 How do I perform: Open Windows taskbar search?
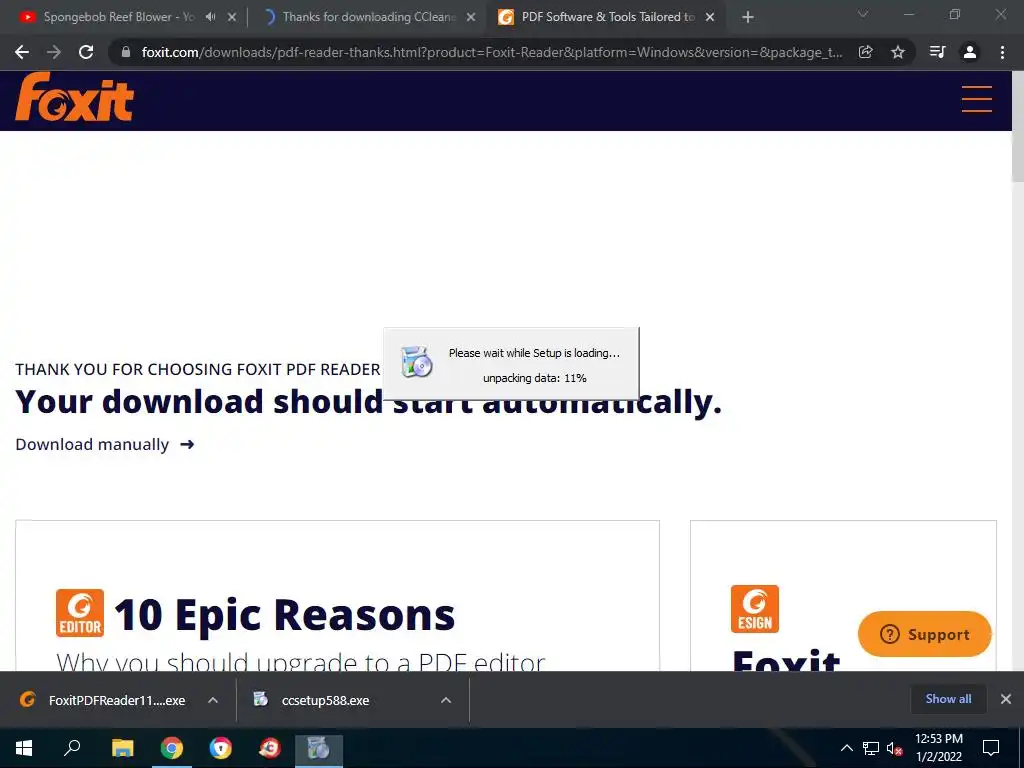tap(72, 748)
